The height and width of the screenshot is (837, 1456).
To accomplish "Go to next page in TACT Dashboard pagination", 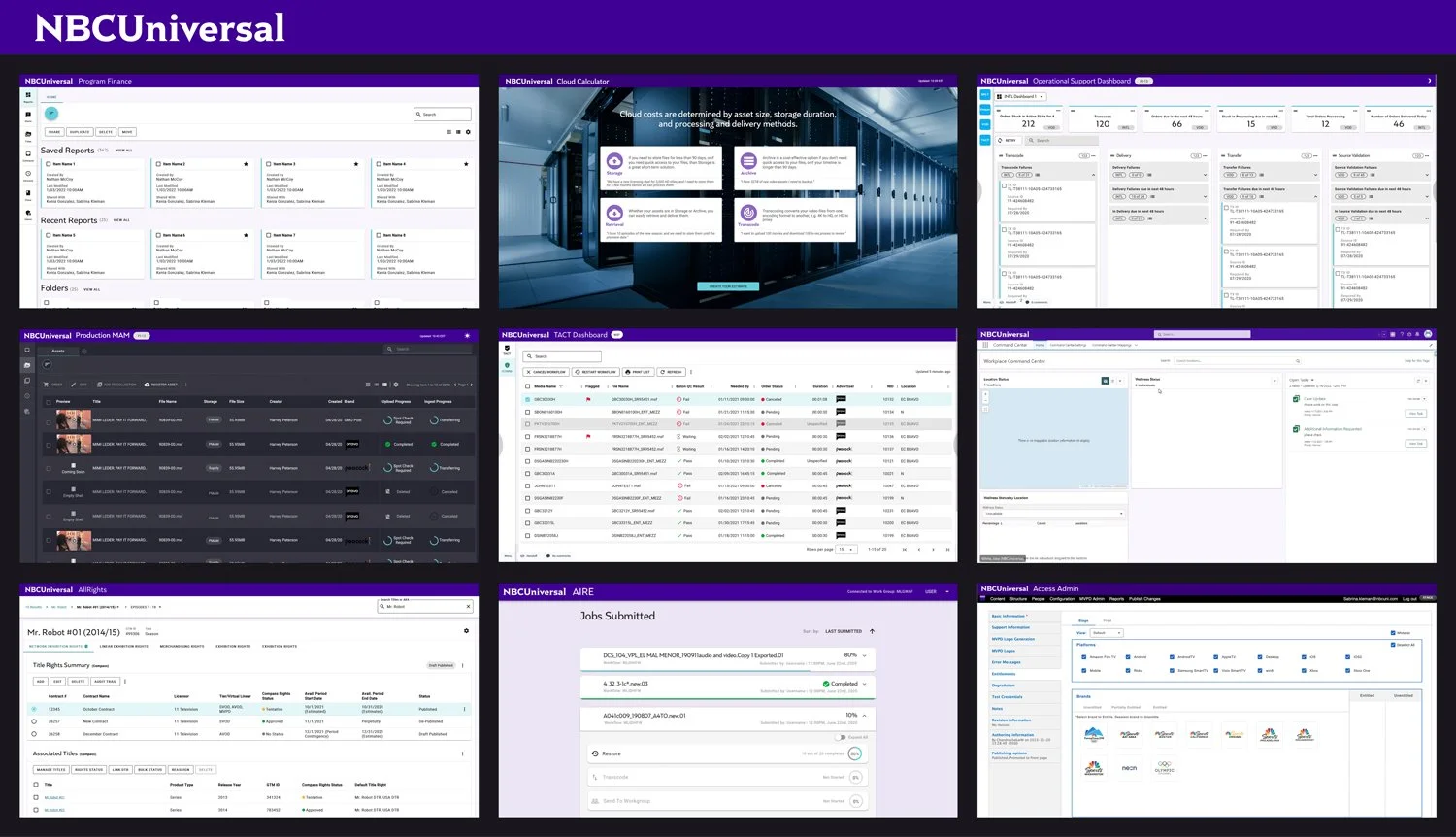I will coord(934,550).
